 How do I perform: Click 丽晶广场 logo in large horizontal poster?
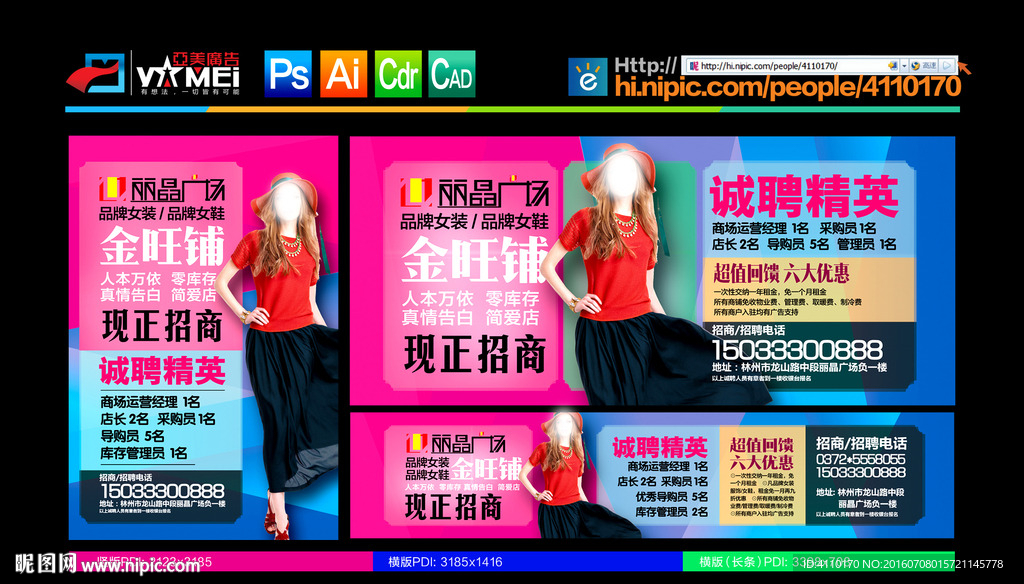[474, 193]
